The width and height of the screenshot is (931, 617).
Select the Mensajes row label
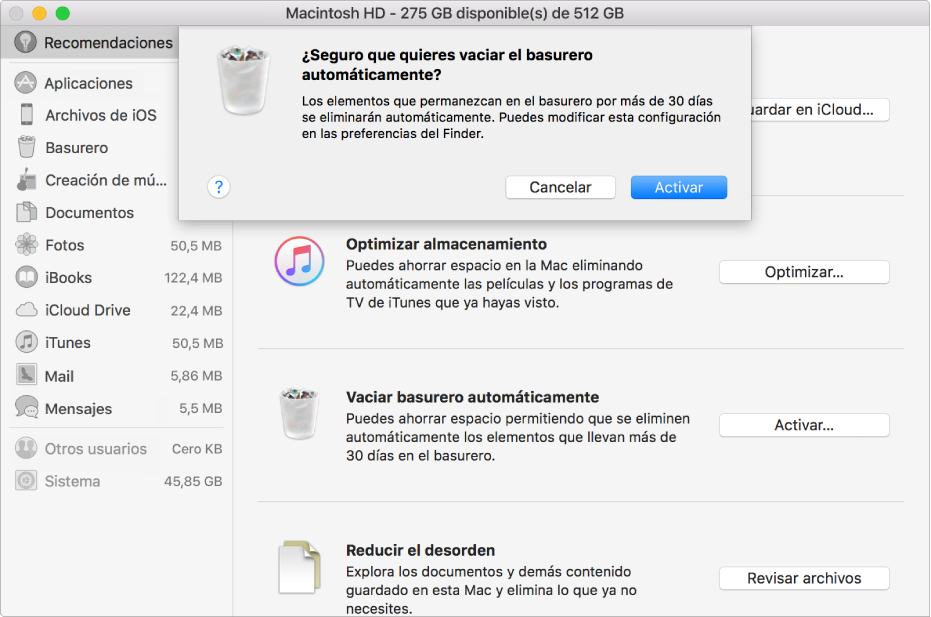click(78, 409)
